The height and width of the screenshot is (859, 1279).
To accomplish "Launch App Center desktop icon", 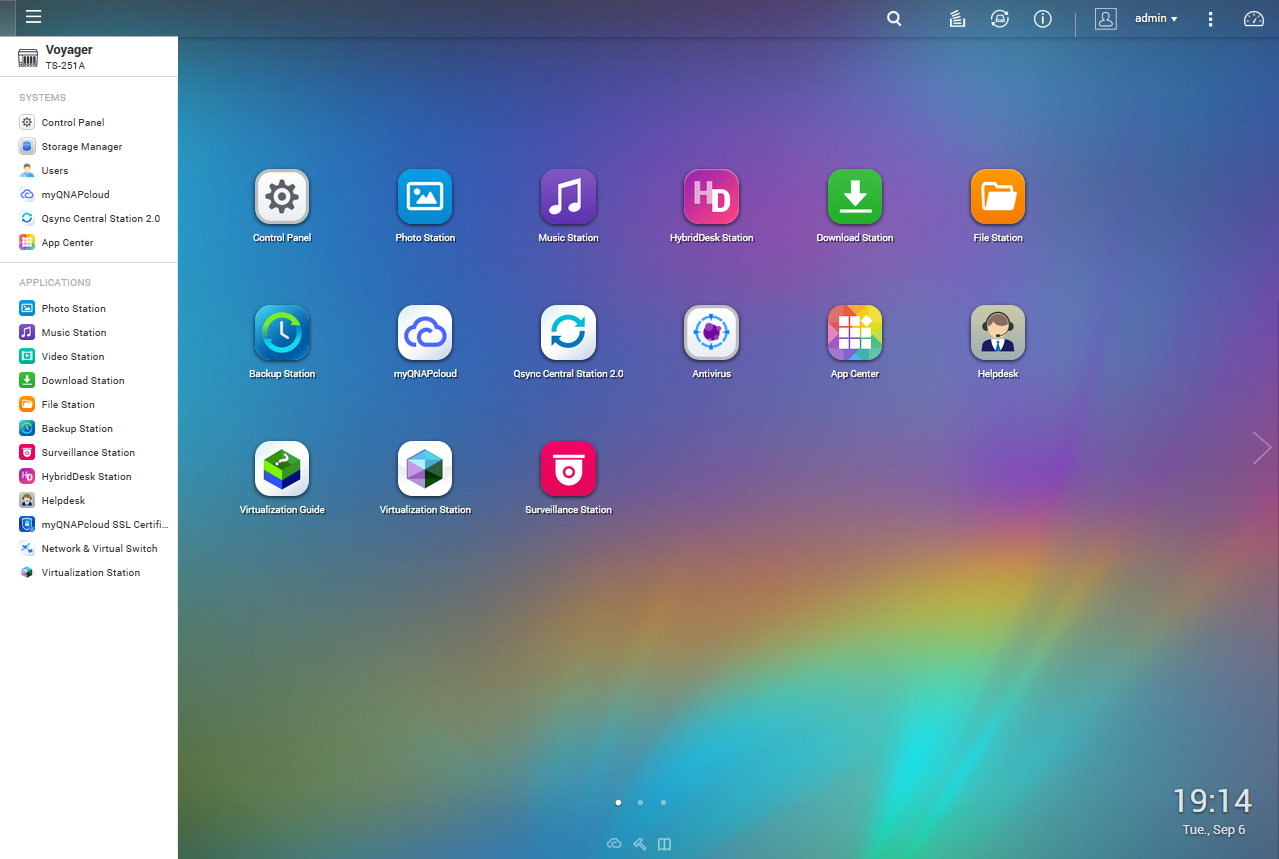I will click(x=855, y=332).
